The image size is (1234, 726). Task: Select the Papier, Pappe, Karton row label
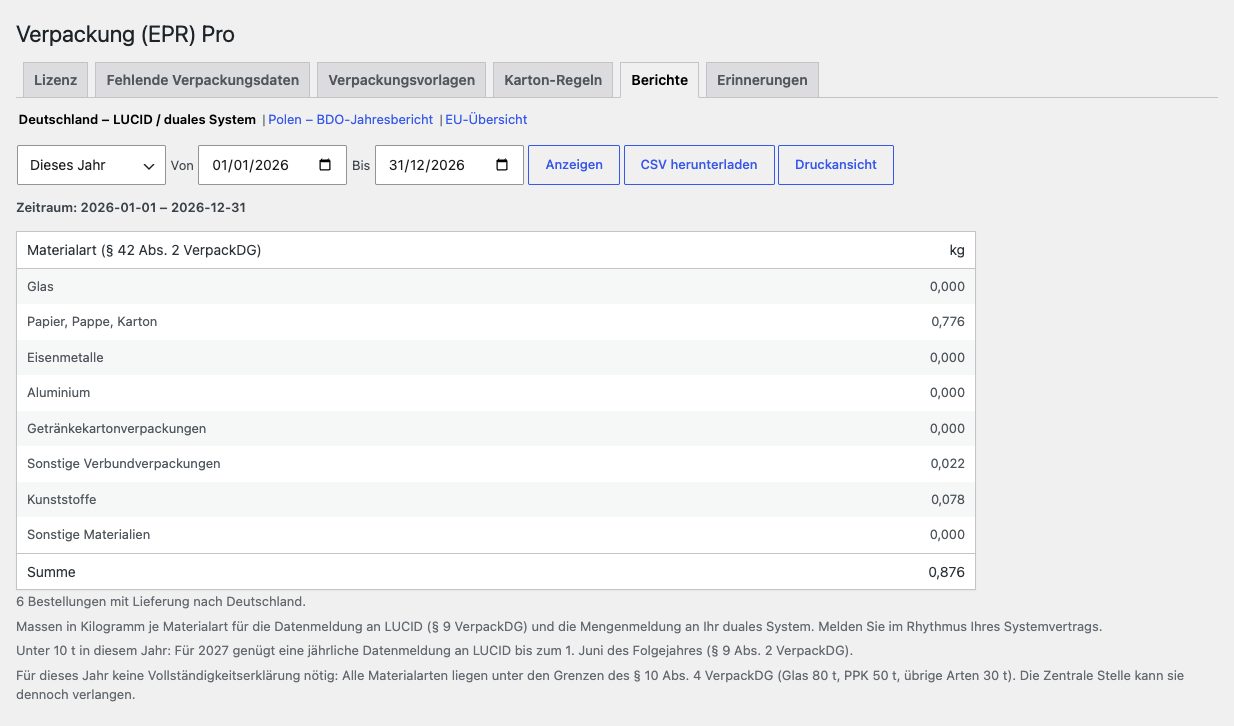[92, 322]
